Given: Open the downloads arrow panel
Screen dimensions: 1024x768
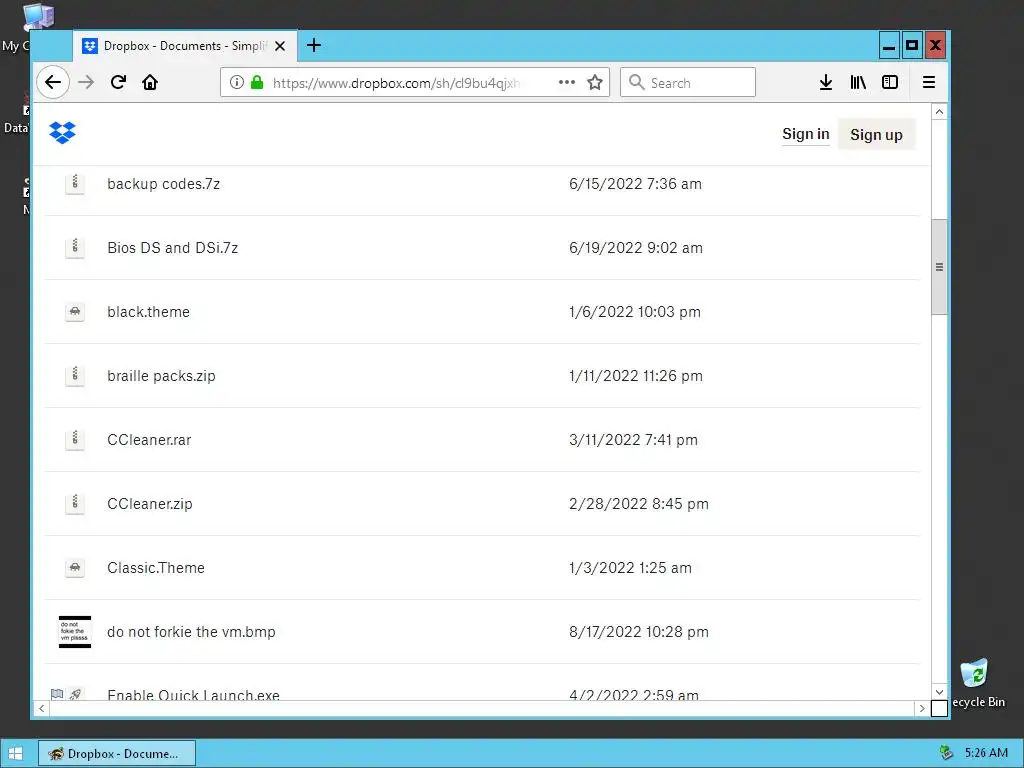Looking at the screenshot, I should (x=825, y=82).
